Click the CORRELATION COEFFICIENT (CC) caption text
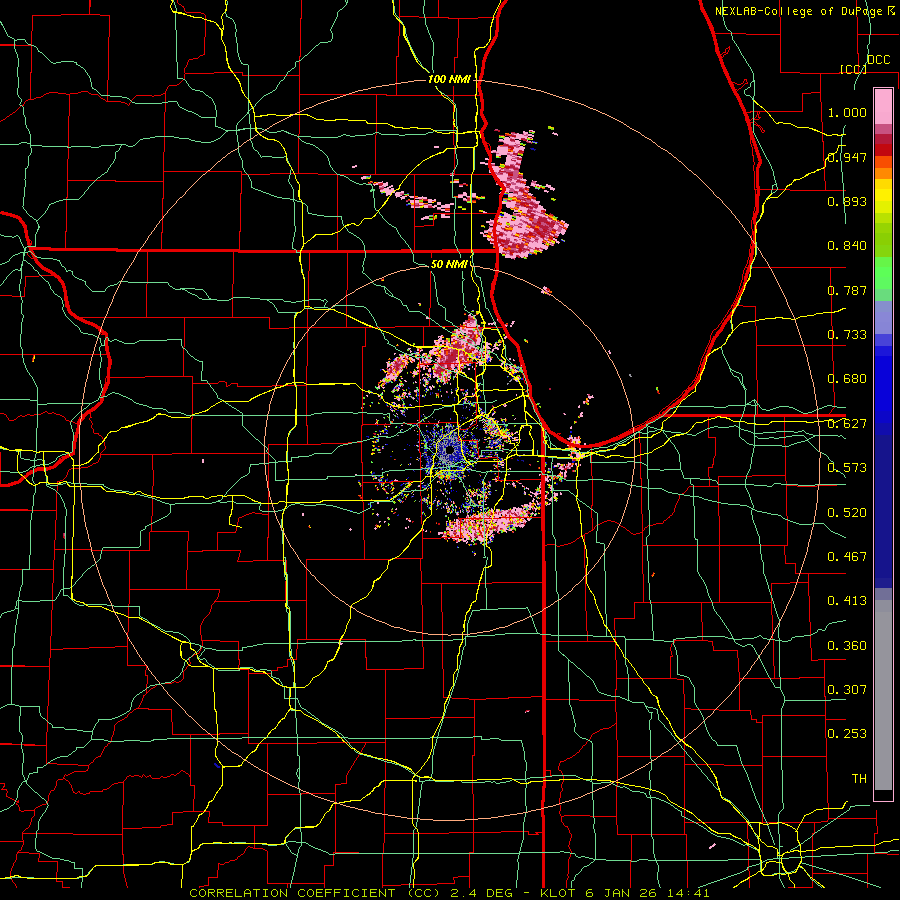900x900 pixels. [315, 893]
